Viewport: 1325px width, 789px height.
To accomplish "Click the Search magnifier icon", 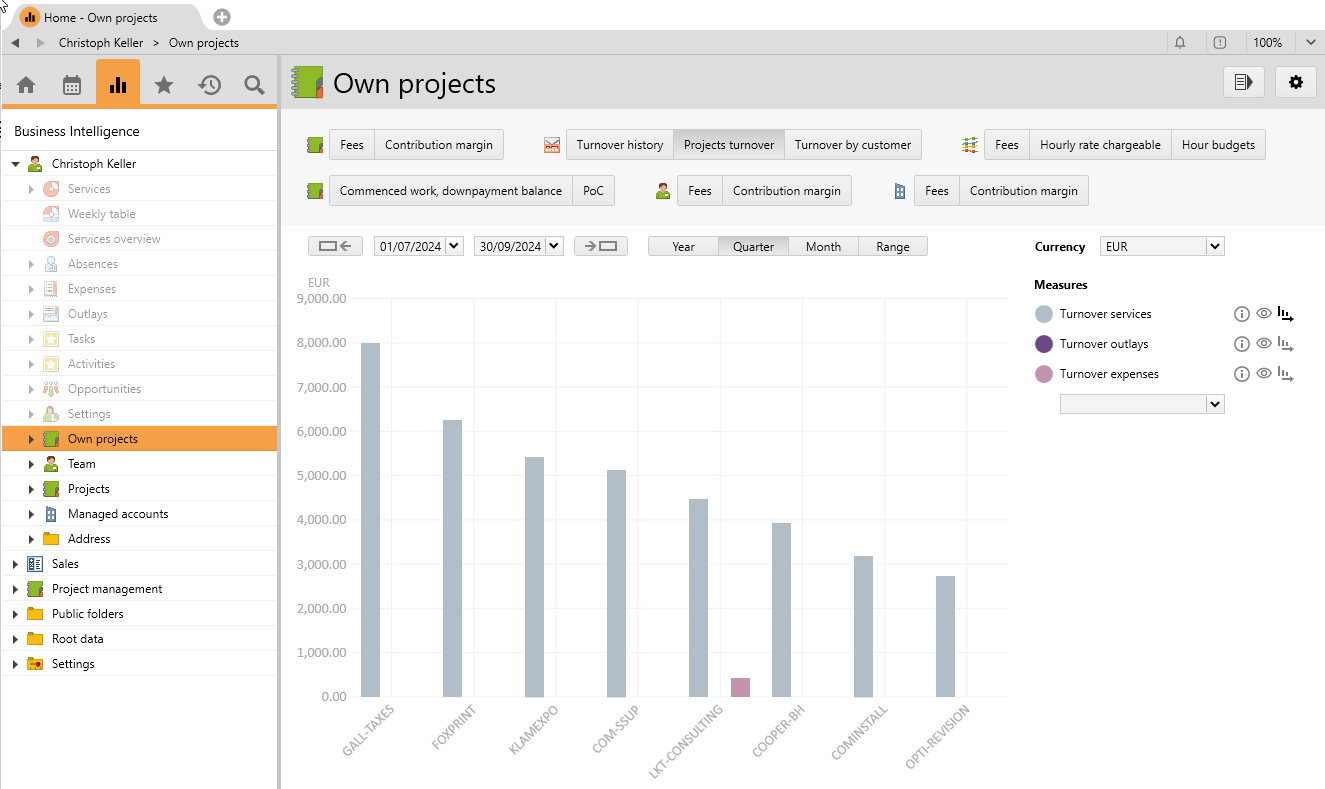I will (254, 85).
